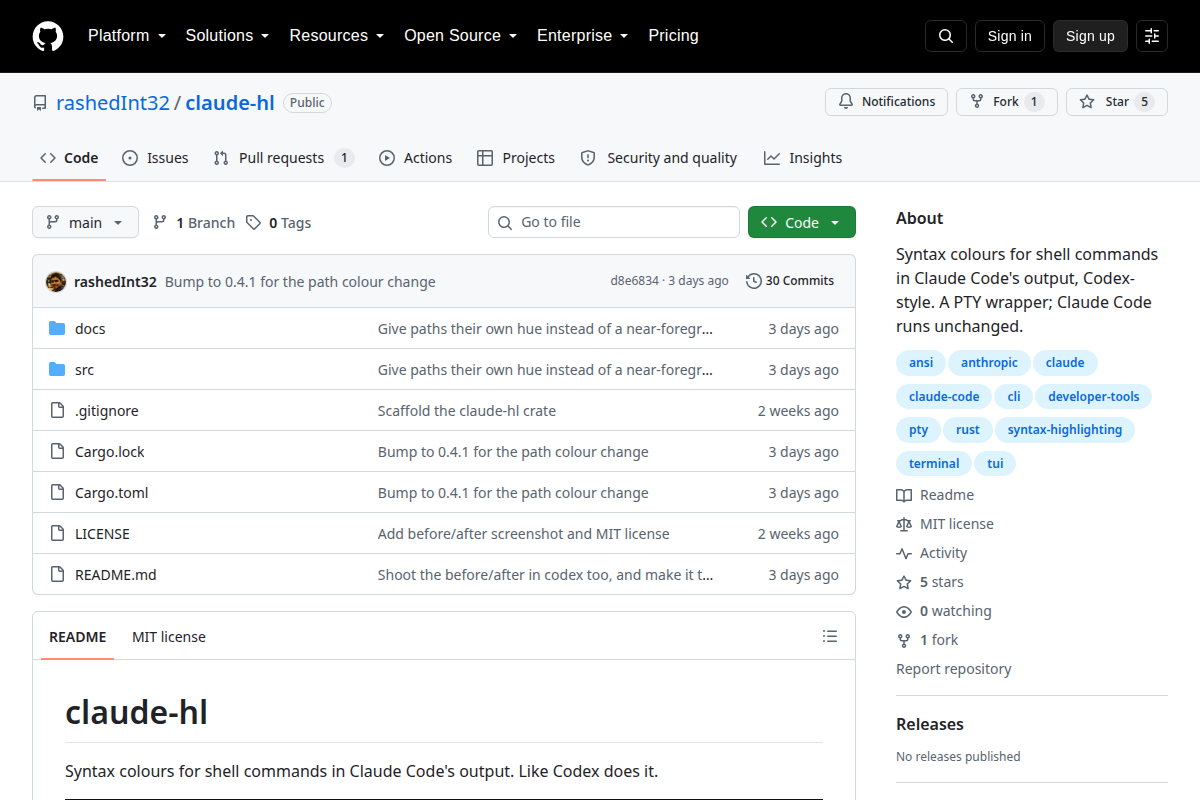Open appearance settings sliders icon

coord(1152,36)
